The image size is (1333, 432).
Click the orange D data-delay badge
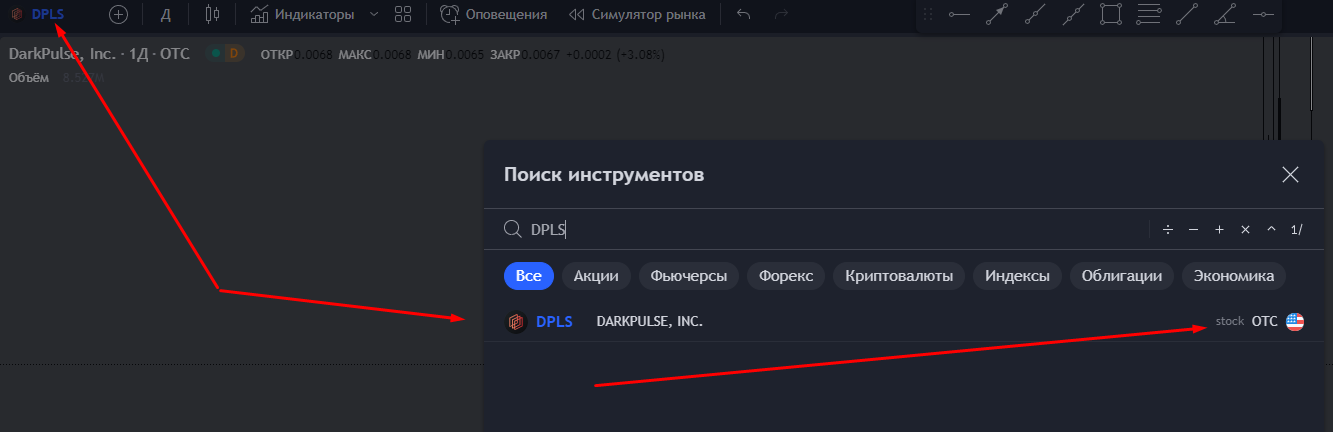pos(234,54)
